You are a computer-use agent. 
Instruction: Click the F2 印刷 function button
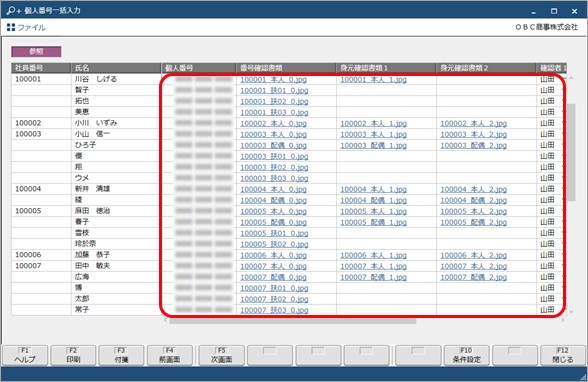pyautogui.click(x=73, y=355)
